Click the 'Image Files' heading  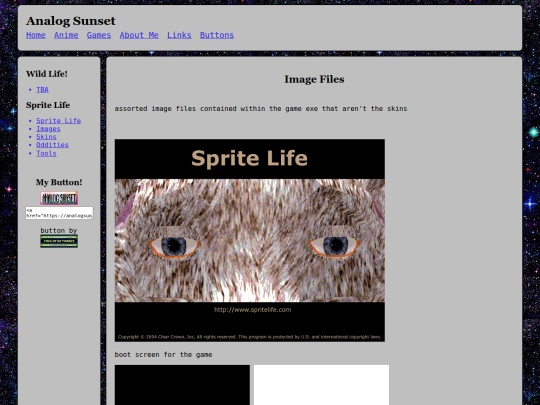(x=314, y=79)
